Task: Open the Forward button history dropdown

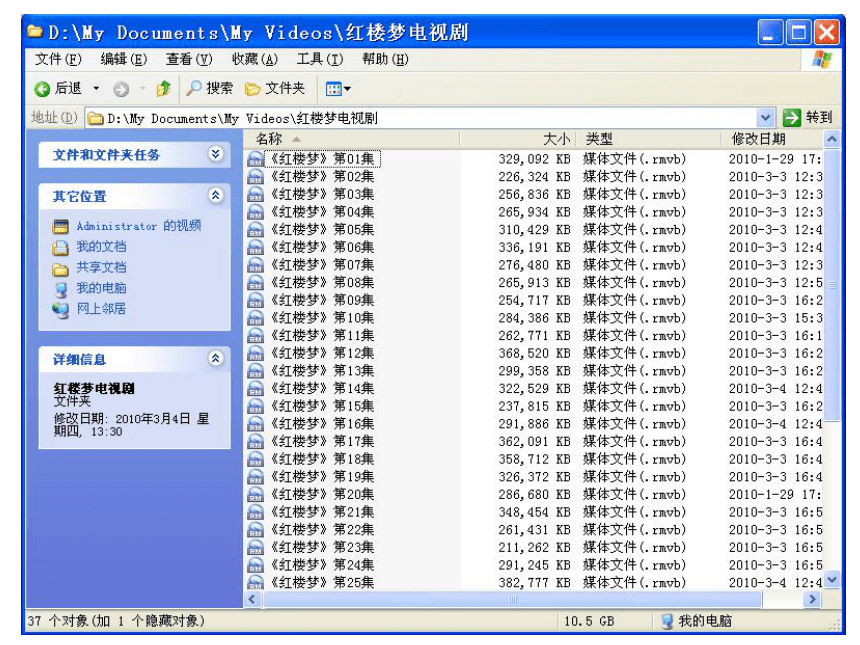Action: click(x=143, y=88)
